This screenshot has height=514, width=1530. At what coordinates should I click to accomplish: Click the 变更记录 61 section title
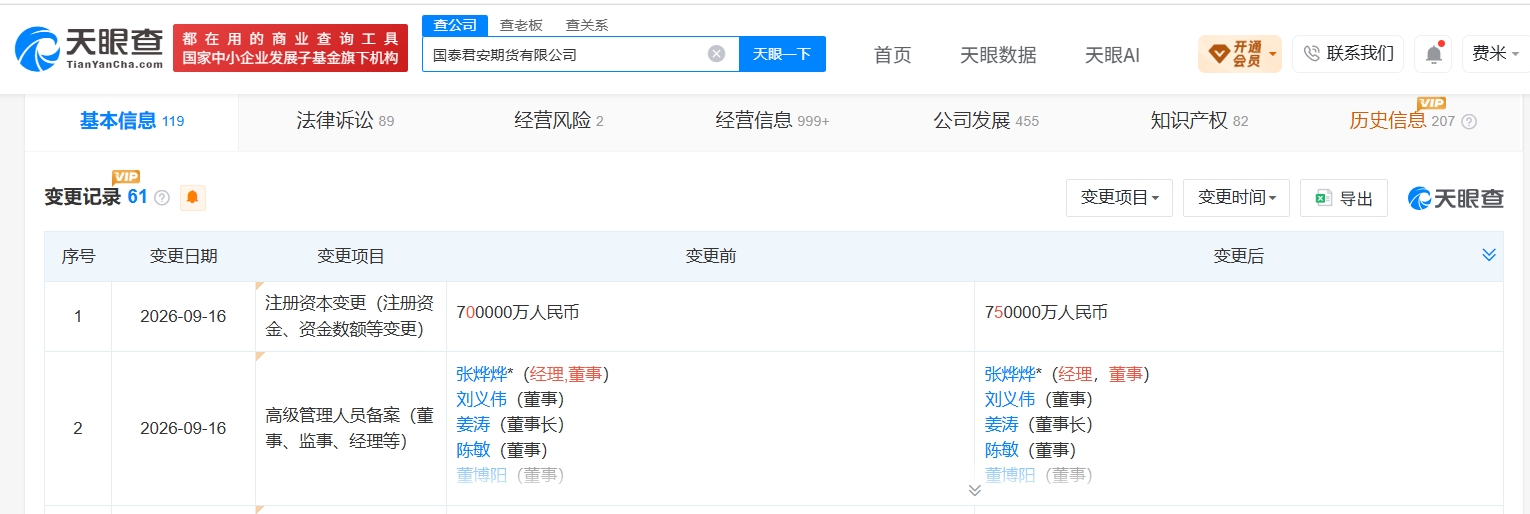(96, 197)
